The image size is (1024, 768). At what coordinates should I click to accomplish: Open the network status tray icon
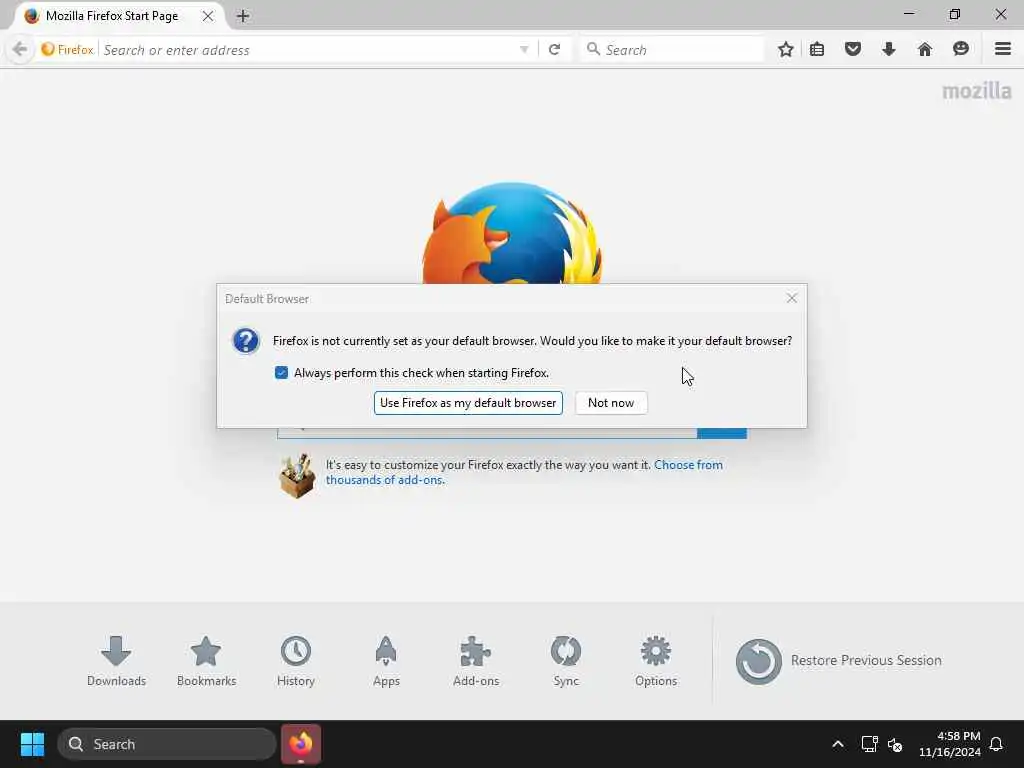[x=869, y=744]
